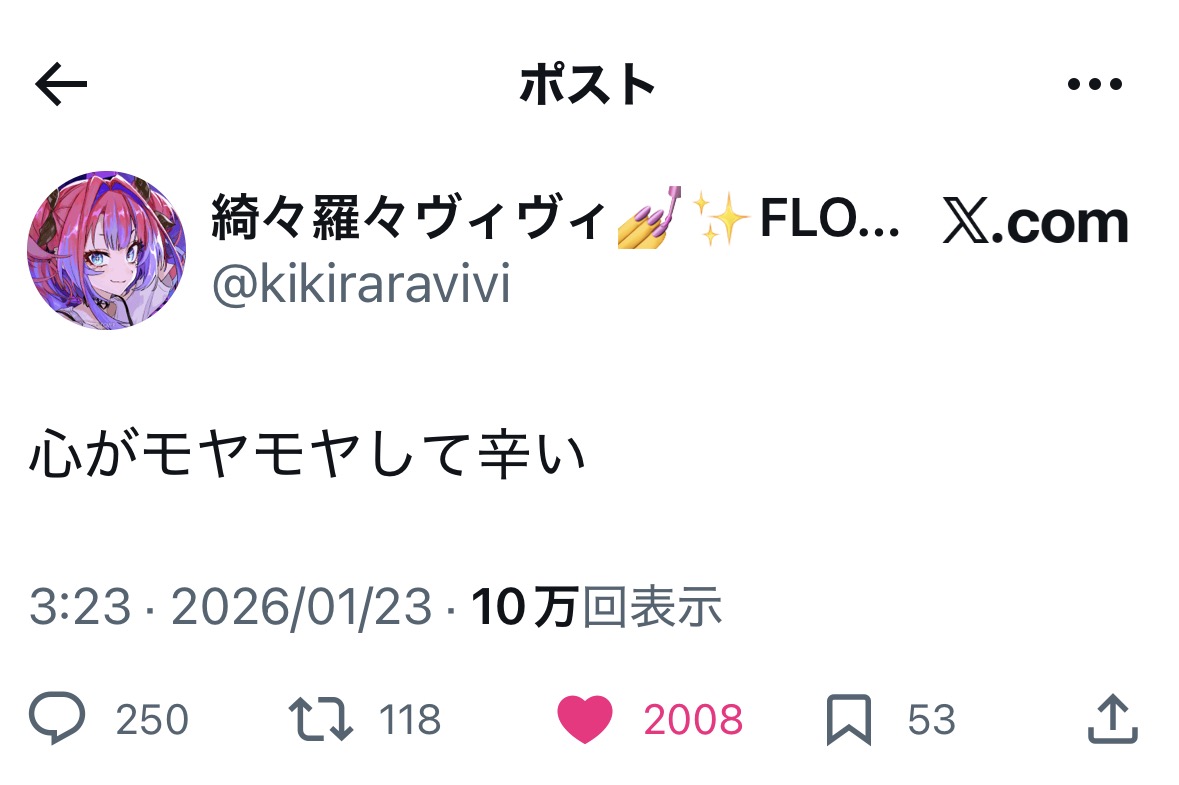
Task: Click the X.com logo
Action: 1036,222
